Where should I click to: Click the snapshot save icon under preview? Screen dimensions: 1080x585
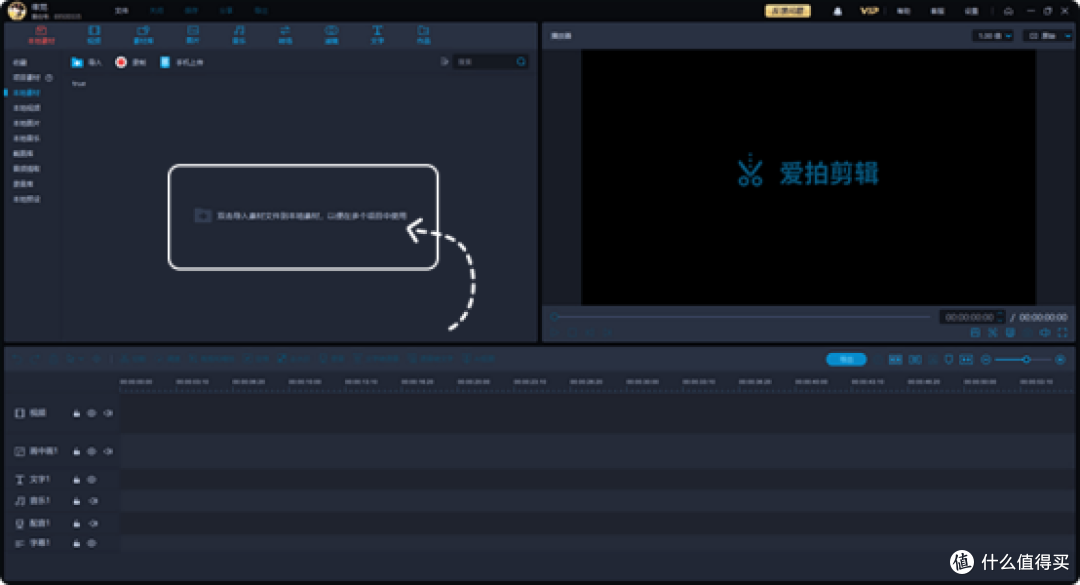coord(975,333)
